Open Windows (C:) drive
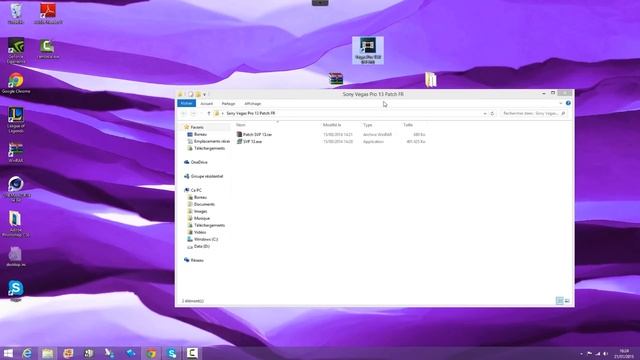Viewport: 640px width, 360px height. coord(202,239)
